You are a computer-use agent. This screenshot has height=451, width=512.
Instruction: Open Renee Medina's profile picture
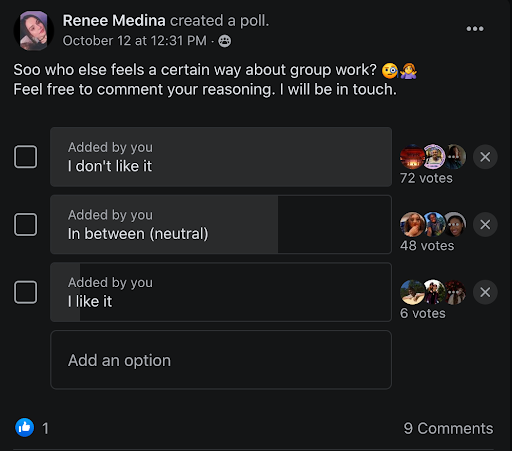[x=34, y=31]
